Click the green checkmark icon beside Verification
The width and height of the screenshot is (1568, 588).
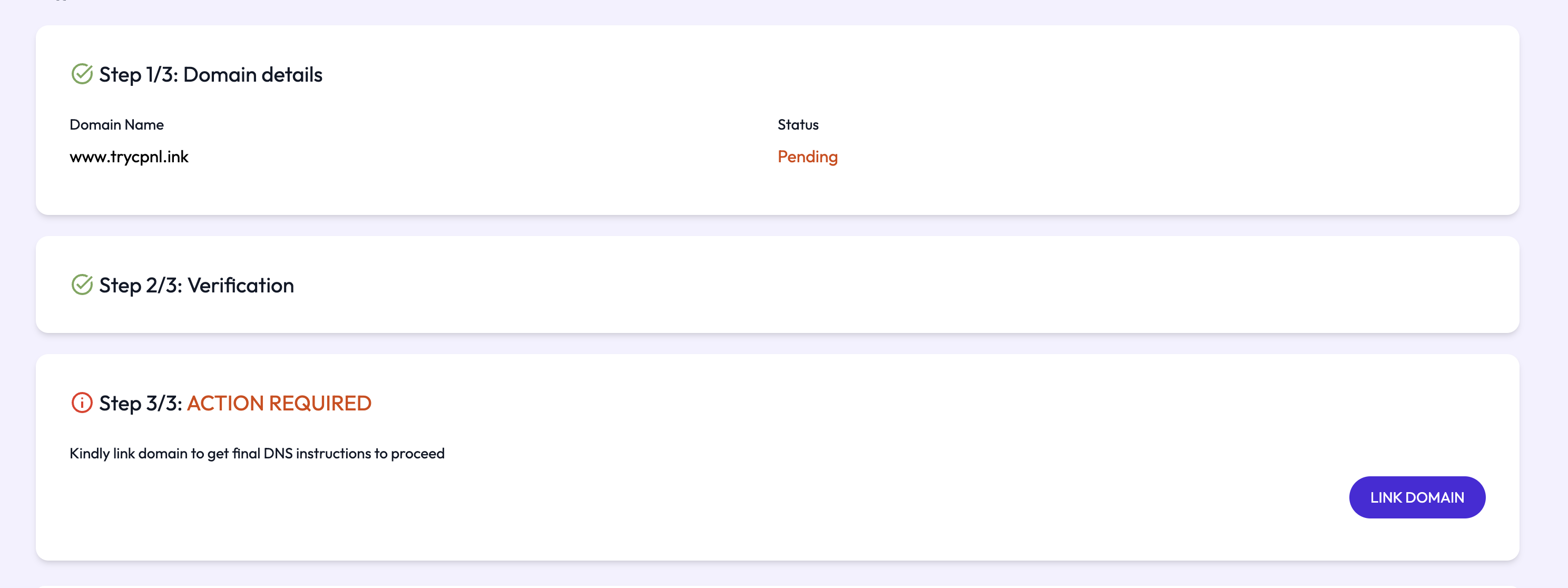(82, 285)
